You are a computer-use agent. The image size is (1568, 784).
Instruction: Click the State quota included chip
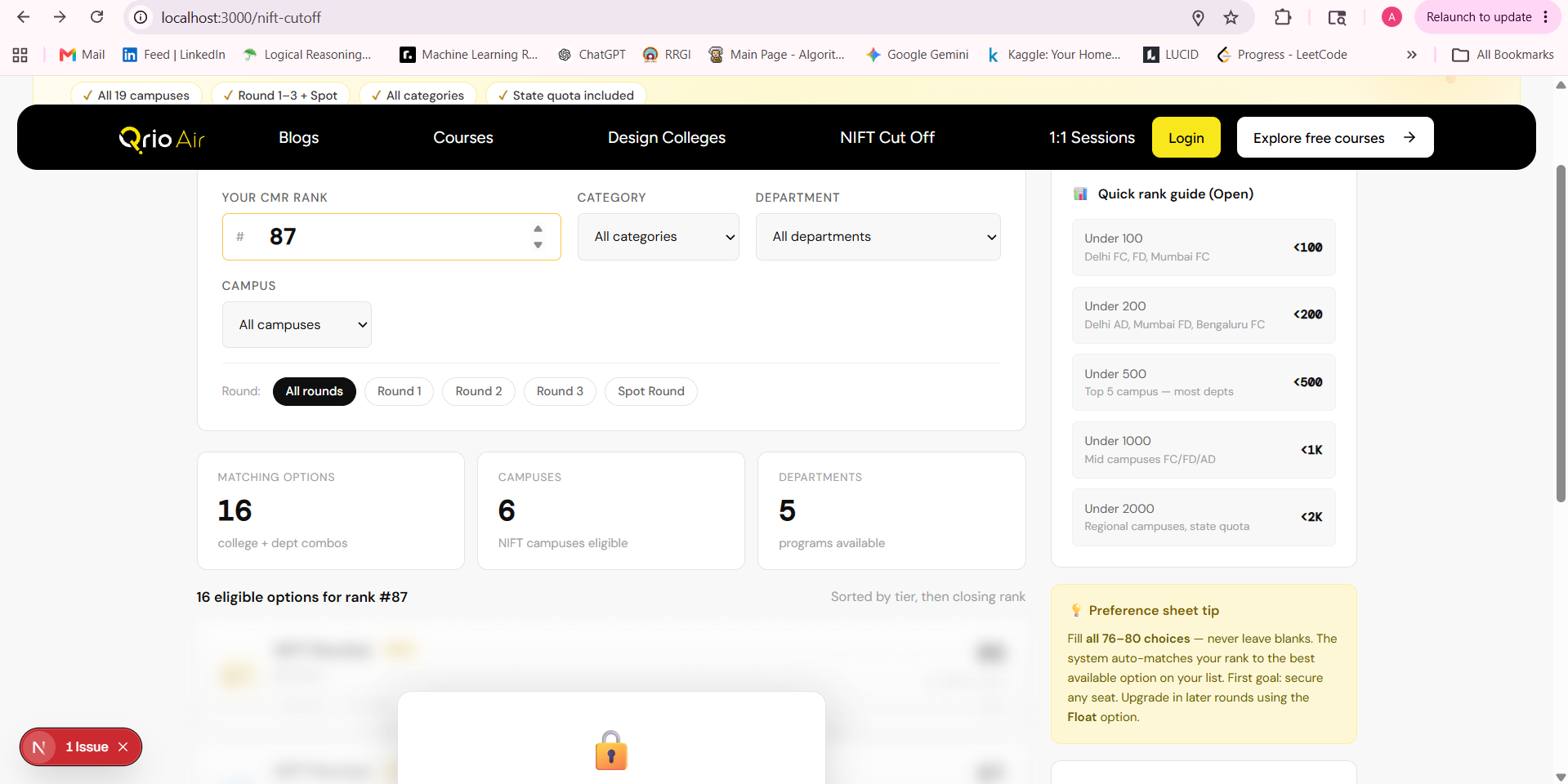[x=566, y=95]
